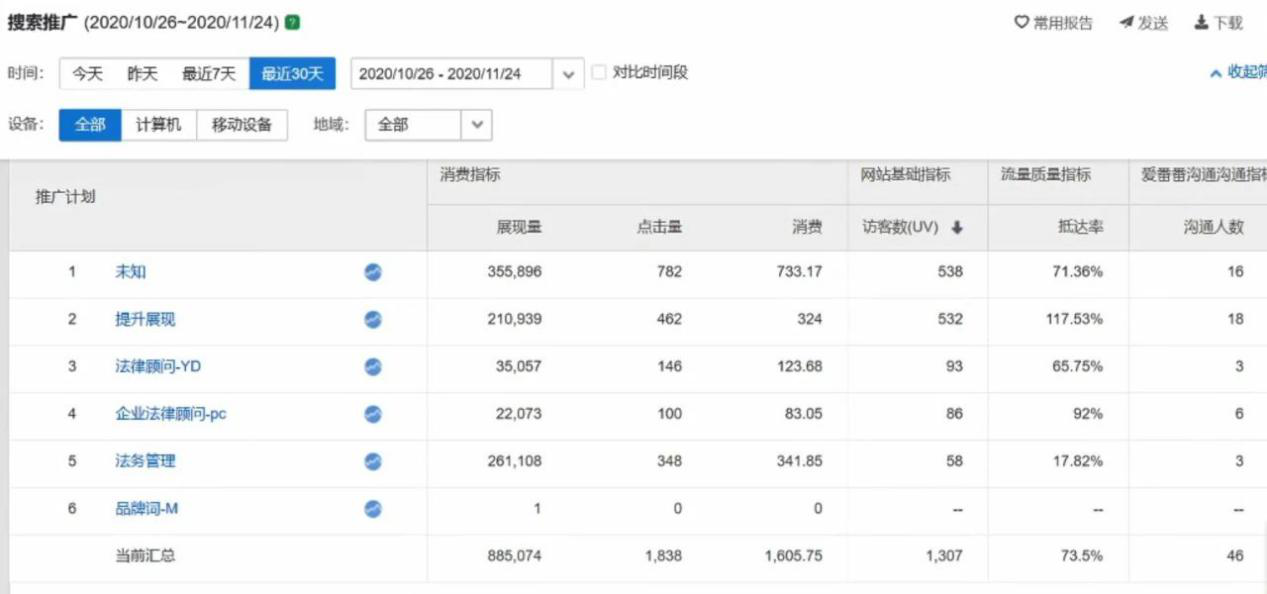The width and height of the screenshot is (1267, 594).
Task: Open the 未知 campaign link
Action: [x=130, y=272]
